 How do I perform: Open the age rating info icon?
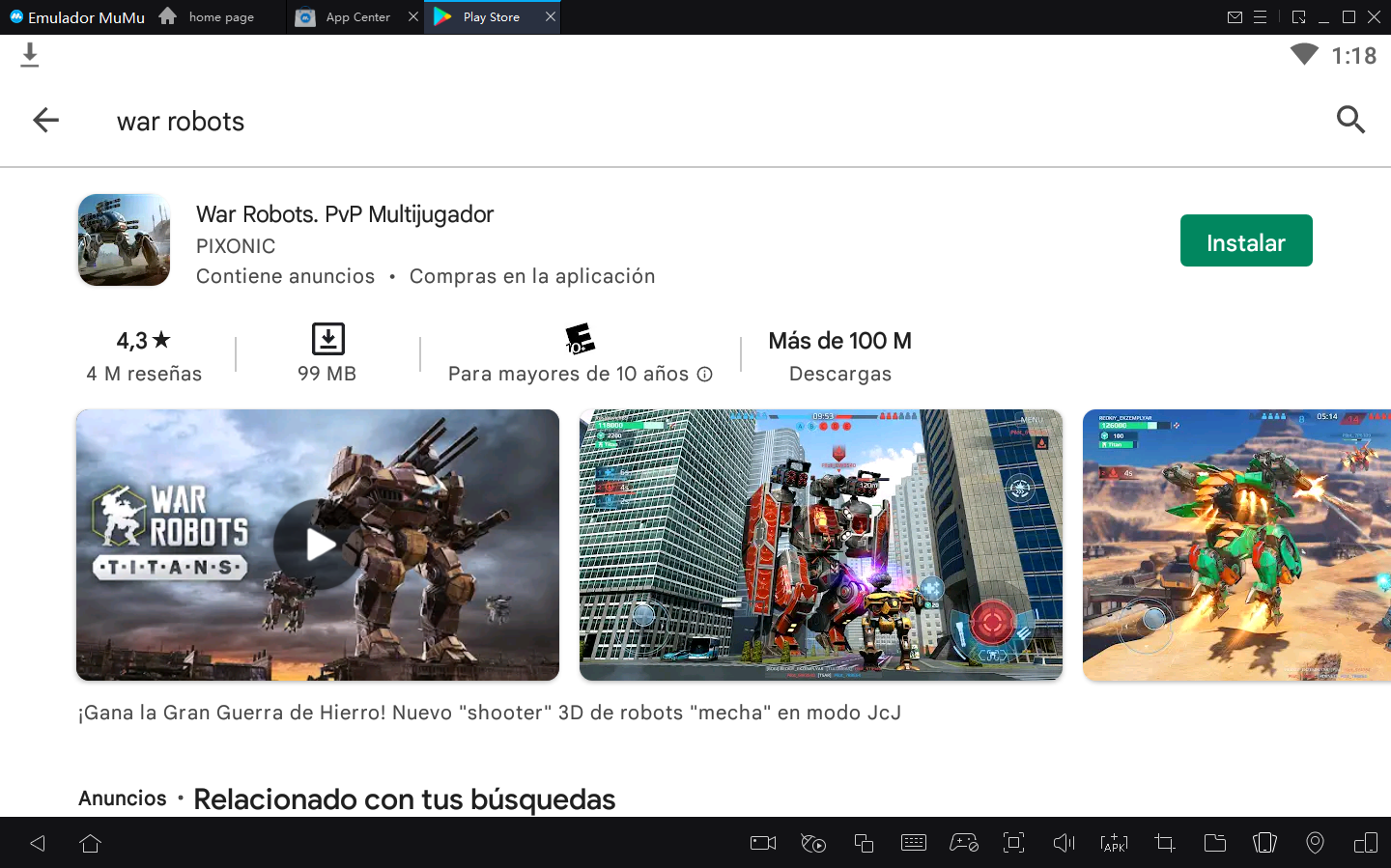(705, 375)
